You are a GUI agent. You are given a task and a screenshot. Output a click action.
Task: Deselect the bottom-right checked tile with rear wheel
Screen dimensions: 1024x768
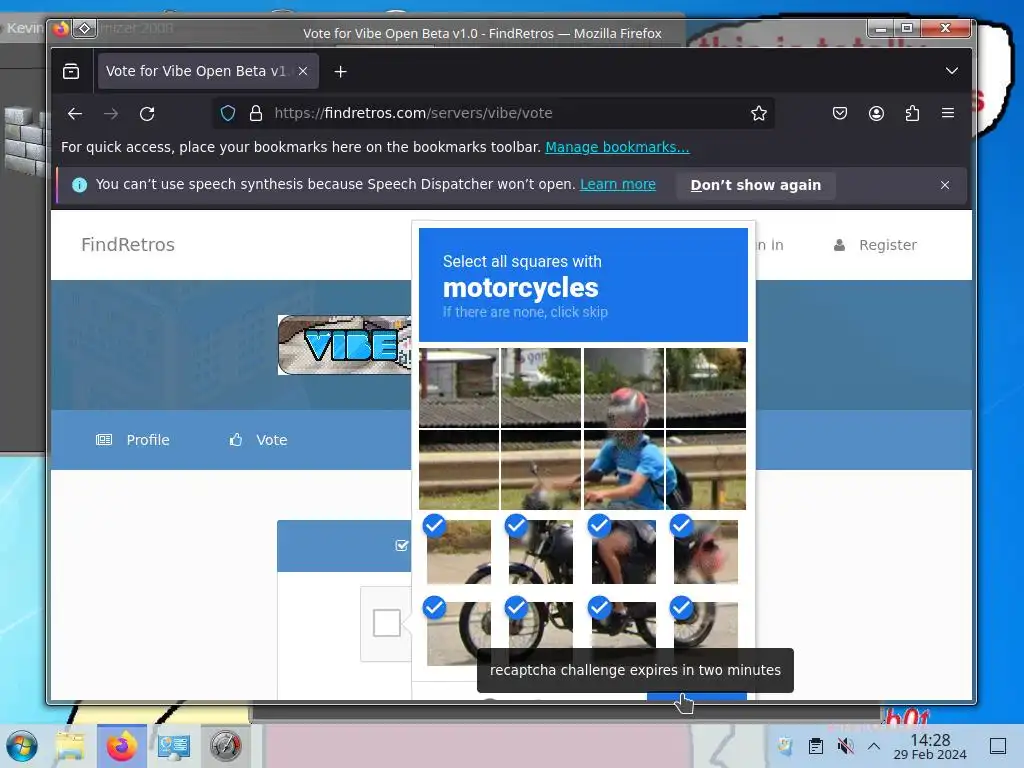pyautogui.click(x=706, y=624)
